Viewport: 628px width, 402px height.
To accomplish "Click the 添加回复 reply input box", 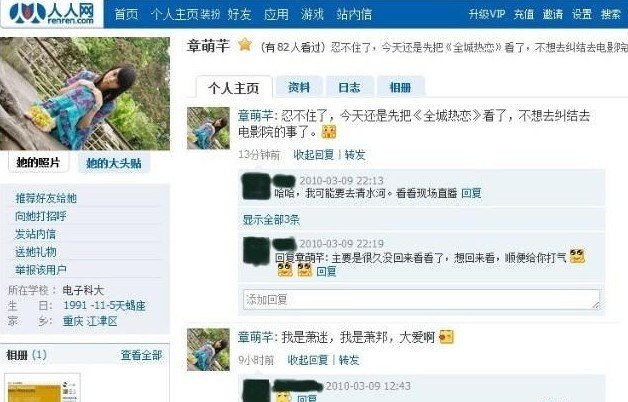I will (421, 299).
